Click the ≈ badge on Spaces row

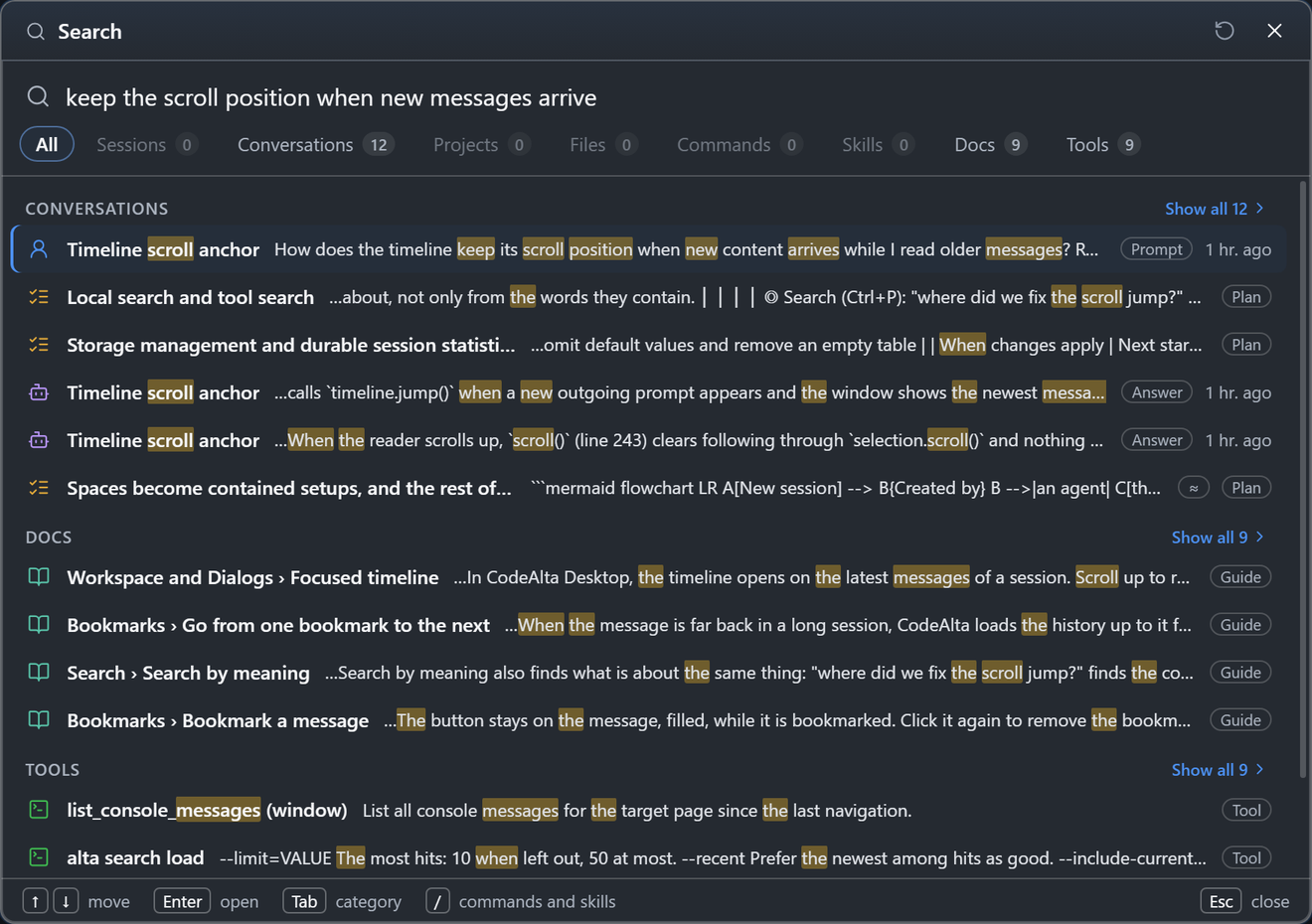1194,488
